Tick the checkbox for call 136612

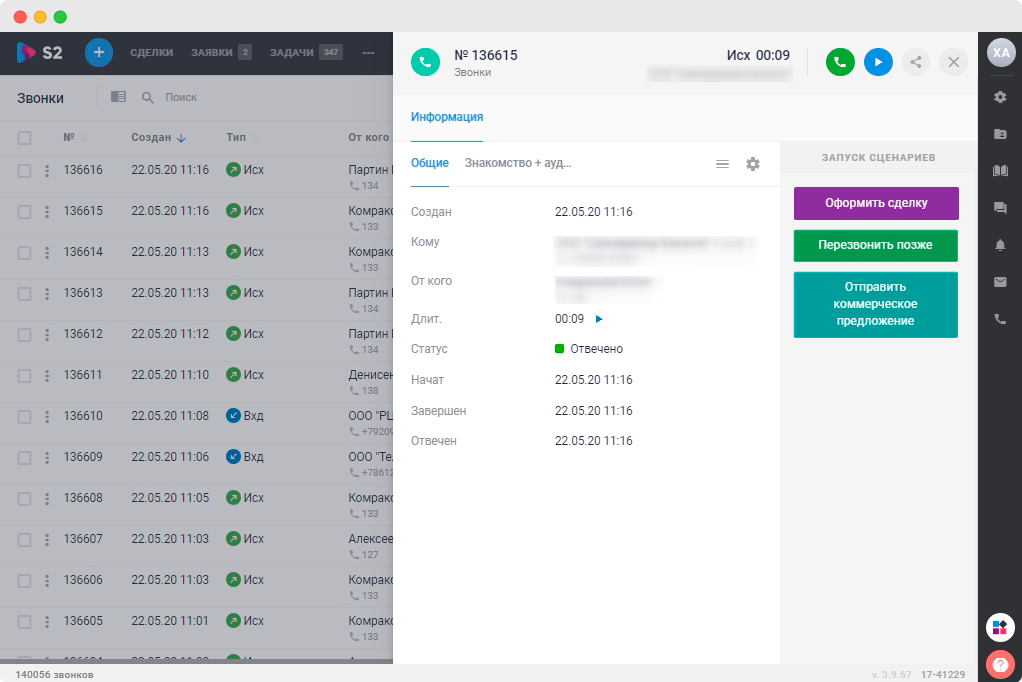click(x=24, y=335)
